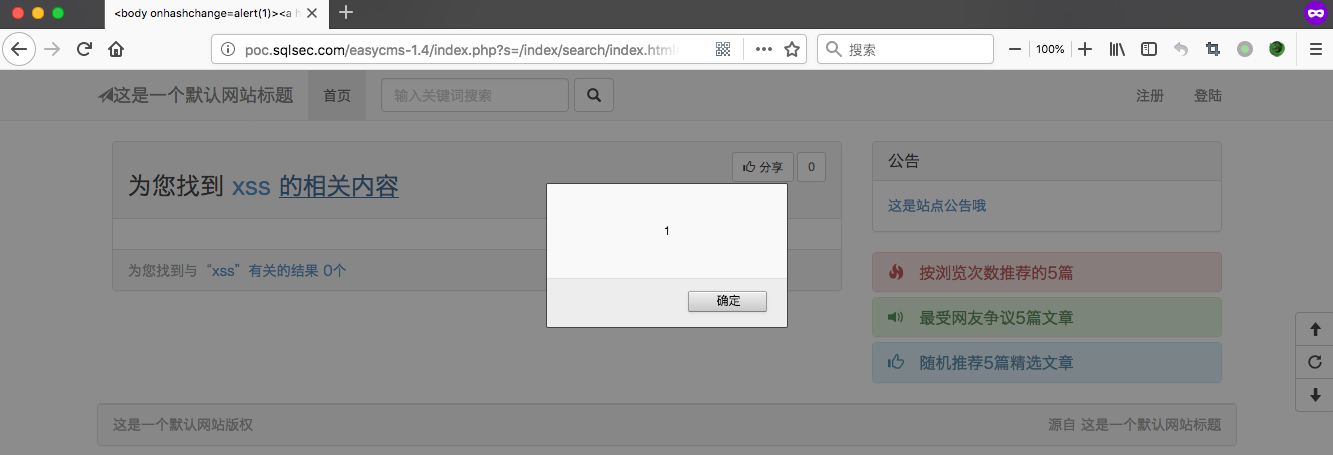The width and height of the screenshot is (1333, 455).
Task: Click the private browsing mask icon
Action: (x=1314, y=13)
